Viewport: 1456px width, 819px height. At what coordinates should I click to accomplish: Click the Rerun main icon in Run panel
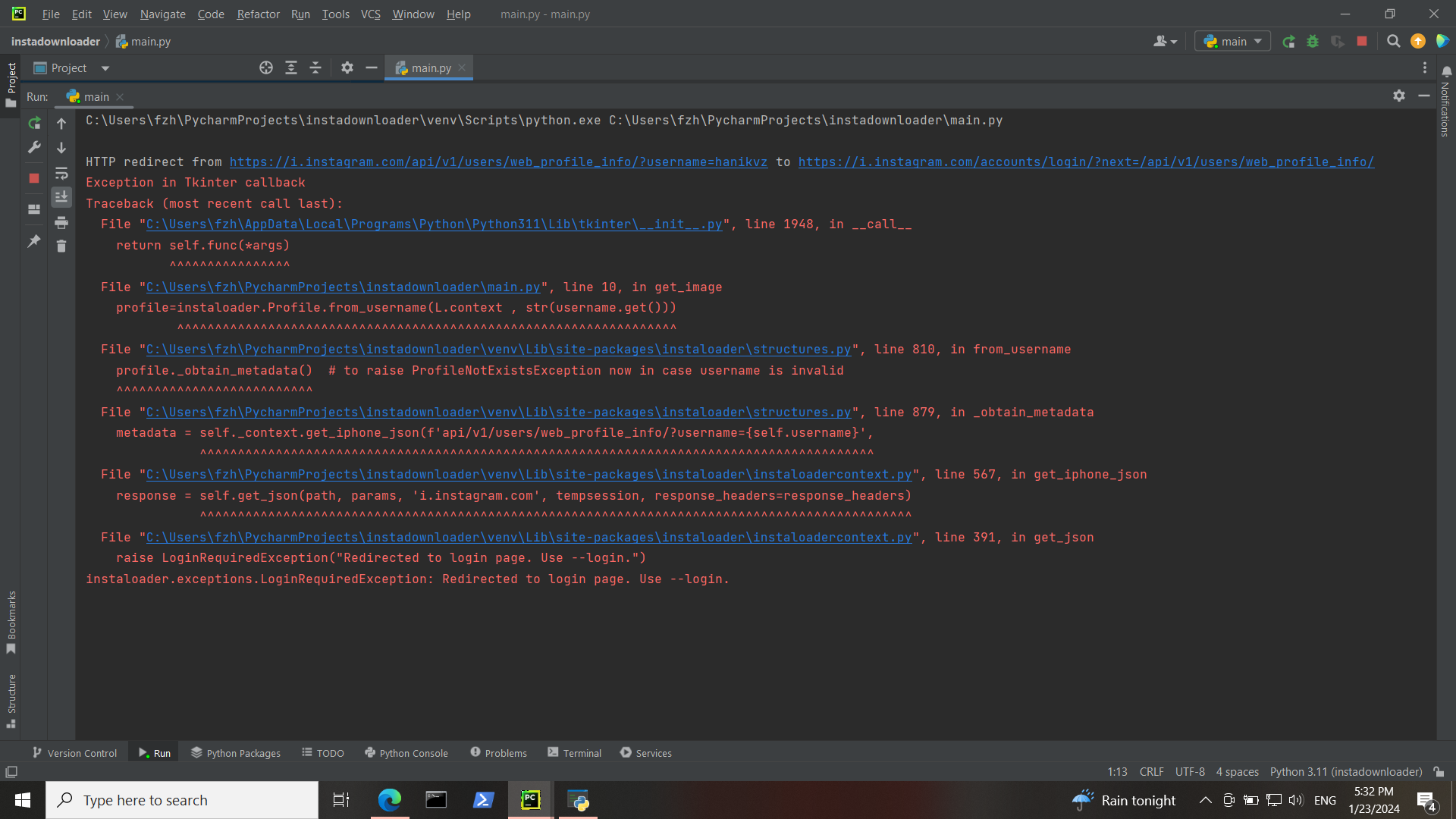(x=34, y=123)
